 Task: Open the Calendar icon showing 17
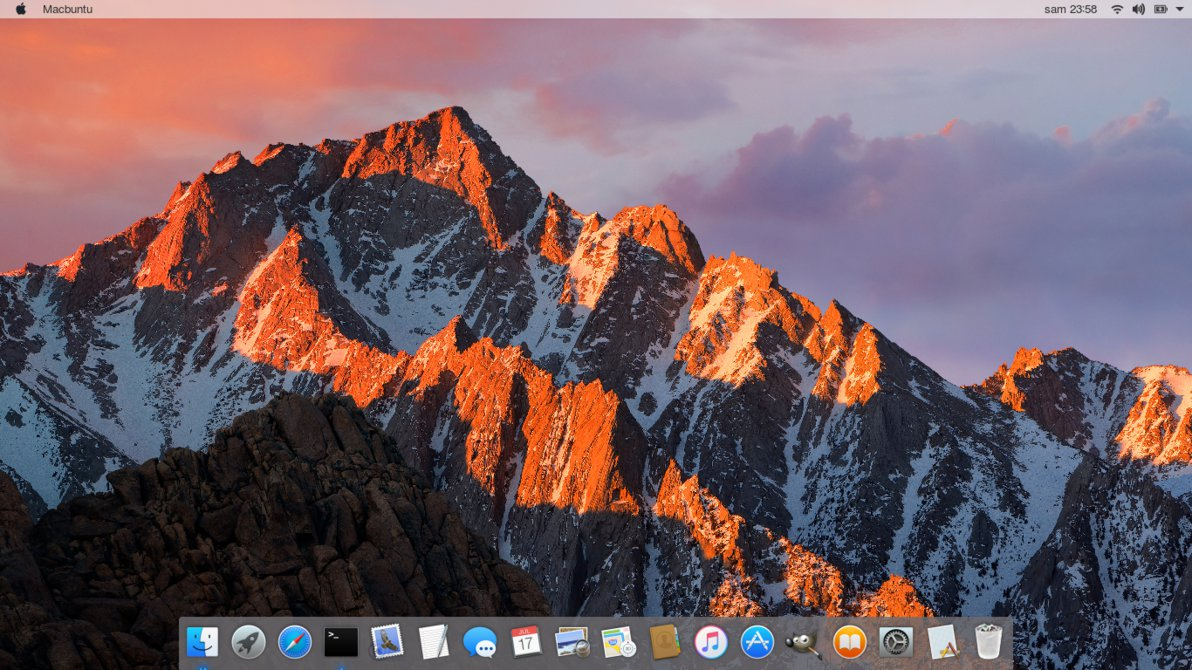click(526, 643)
